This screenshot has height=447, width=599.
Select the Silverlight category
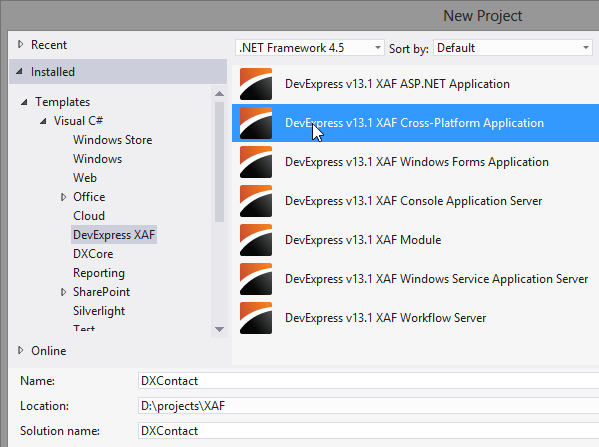coord(99,311)
